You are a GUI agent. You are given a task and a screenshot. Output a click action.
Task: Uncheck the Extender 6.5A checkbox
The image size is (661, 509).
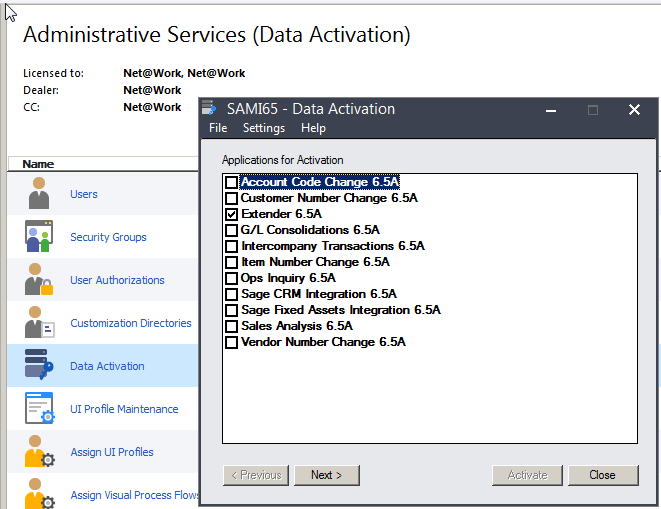click(232, 214)
